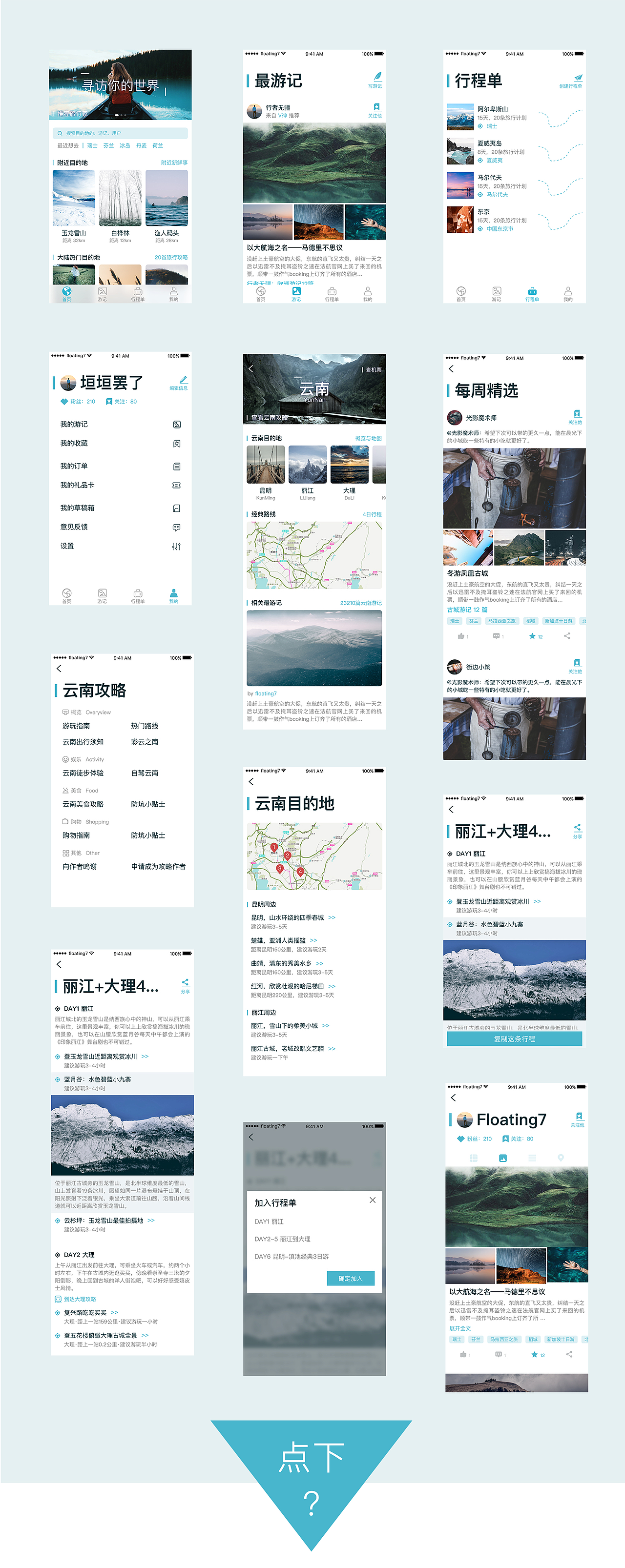The height and width of the screenshot is (1568, 625).
Task: Open 设置 in profile menu
Action: coord(121,546)
